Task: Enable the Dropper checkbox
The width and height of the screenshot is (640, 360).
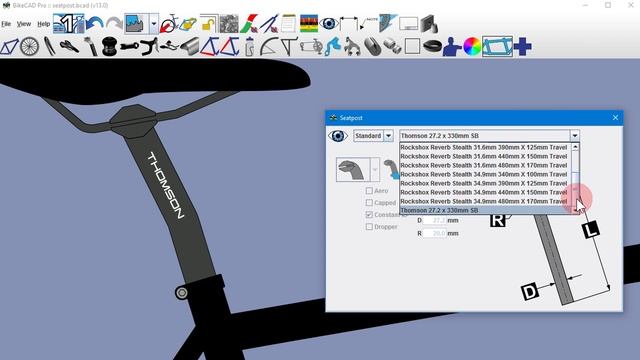Action: (369, 227)
